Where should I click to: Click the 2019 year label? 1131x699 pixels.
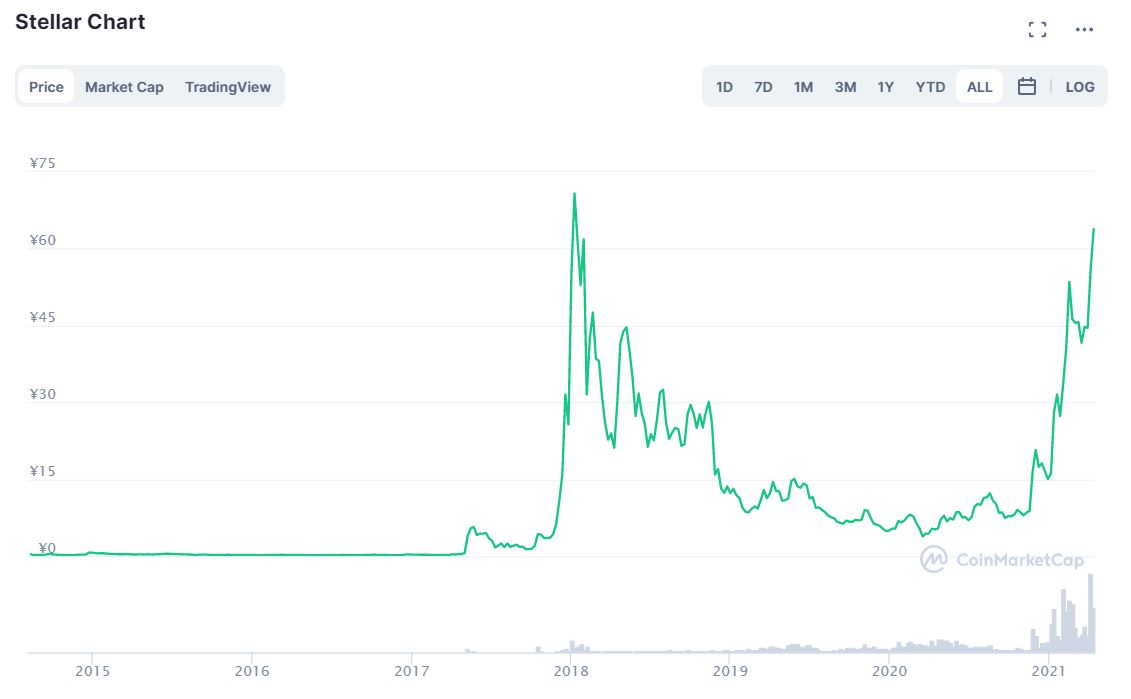click(730, 672)
